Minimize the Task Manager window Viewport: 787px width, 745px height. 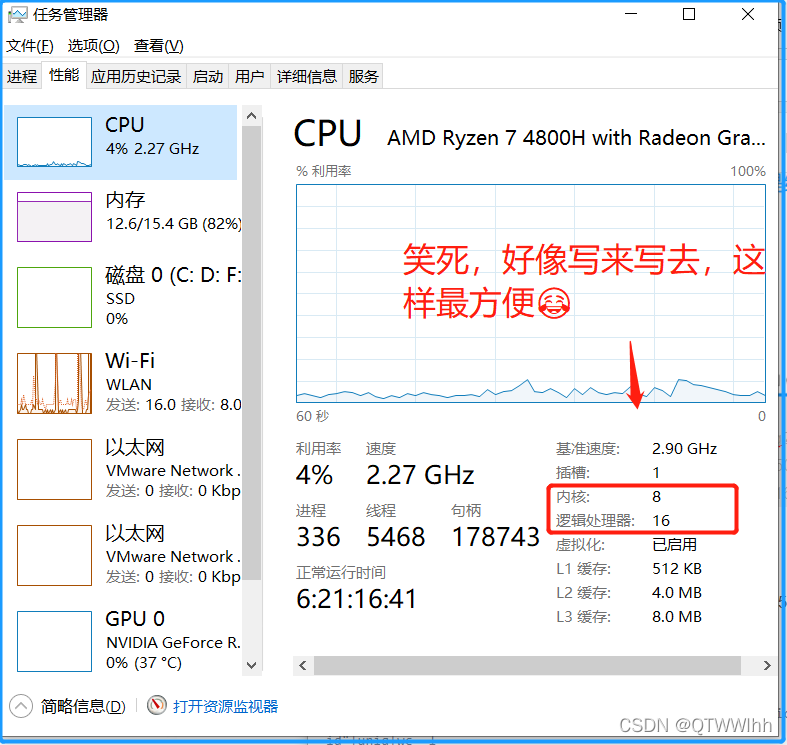(x=631, y=14)
